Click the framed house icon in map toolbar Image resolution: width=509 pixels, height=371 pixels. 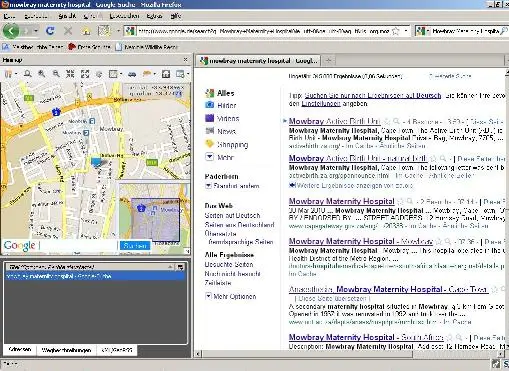[x=166, y=74]
